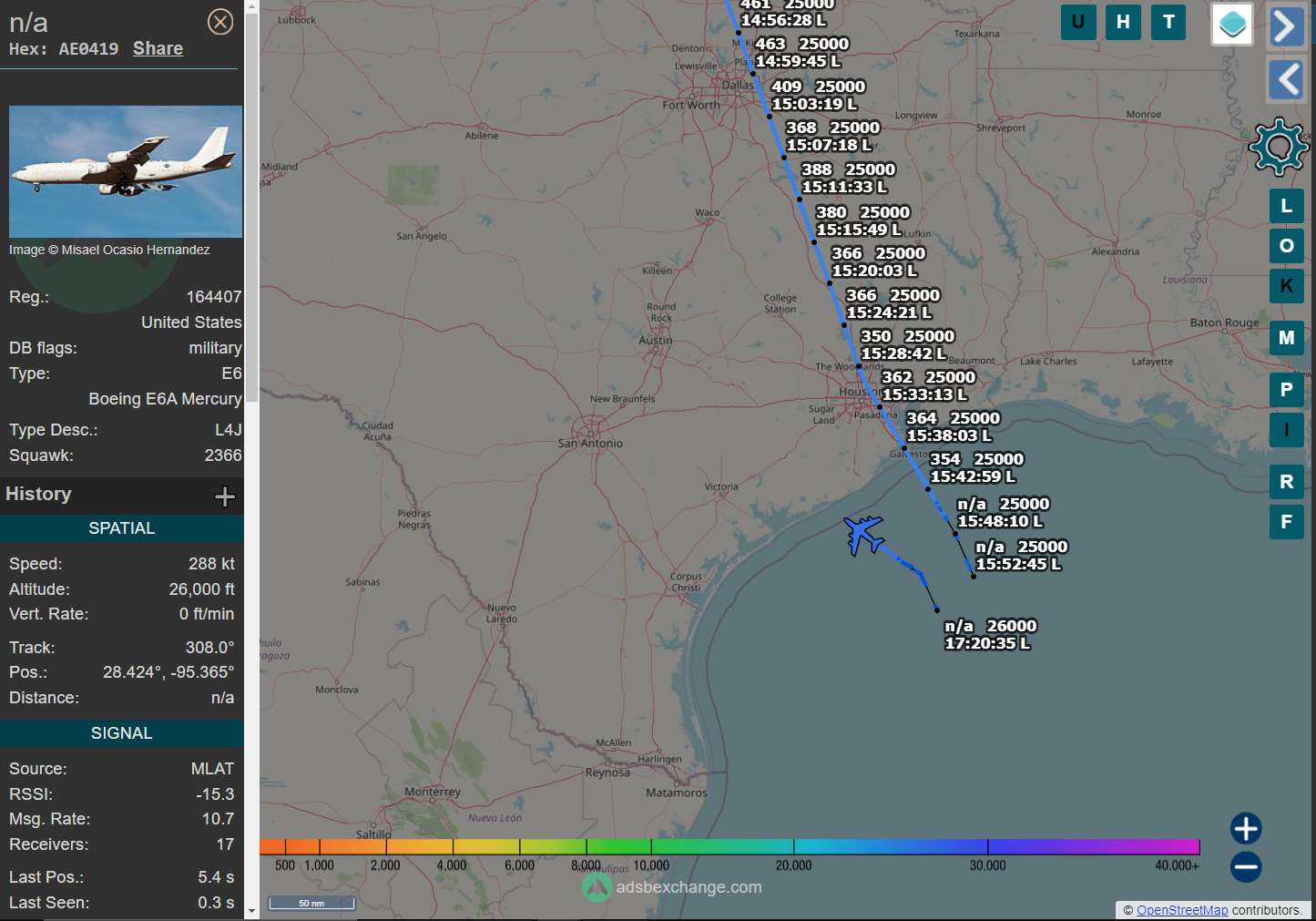The height and width of the screenshot is (921, 1316).
Task: Click Type Desc. value L4J
Action: [228, 430]
